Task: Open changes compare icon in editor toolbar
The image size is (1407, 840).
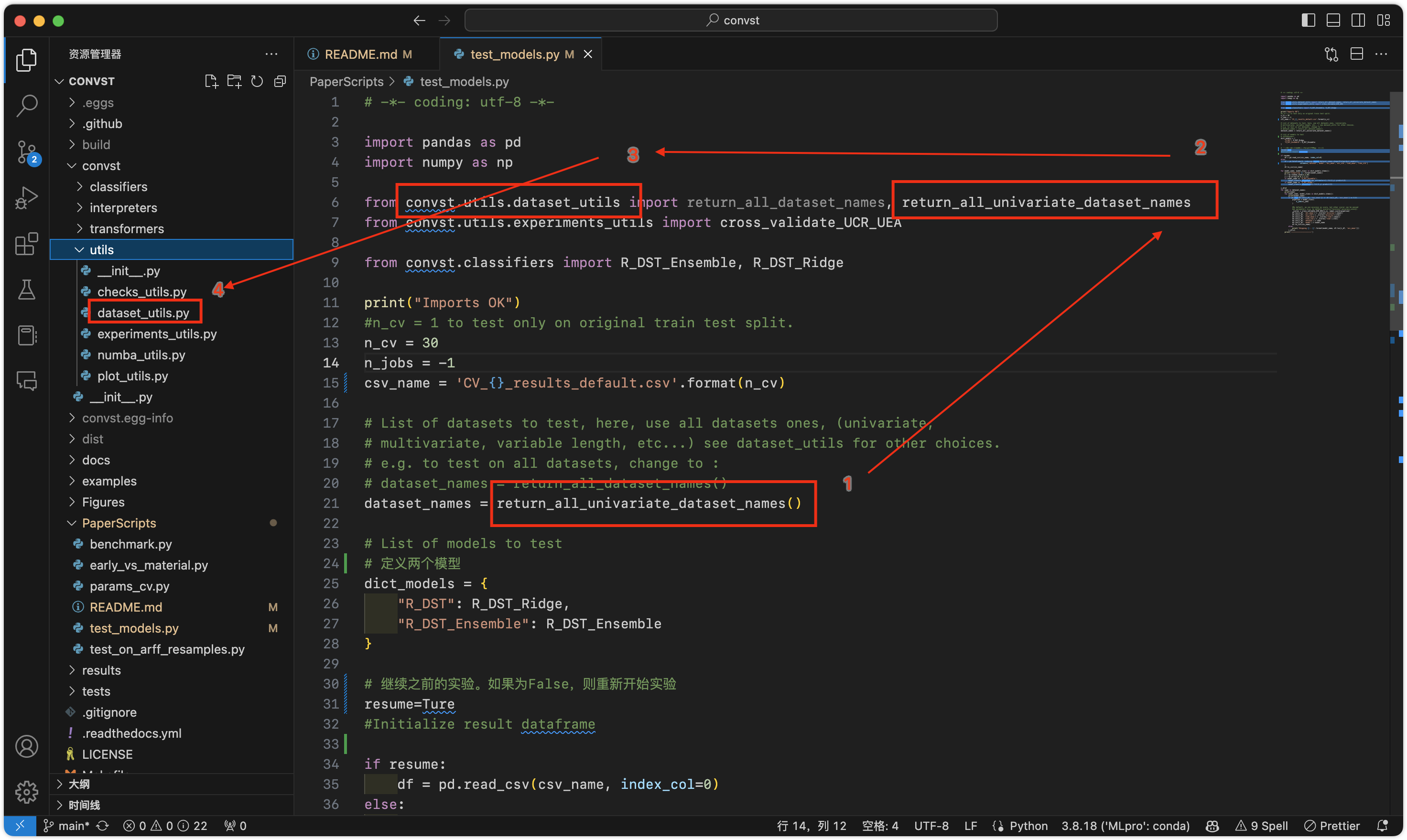Action: tap(1331, 54)
